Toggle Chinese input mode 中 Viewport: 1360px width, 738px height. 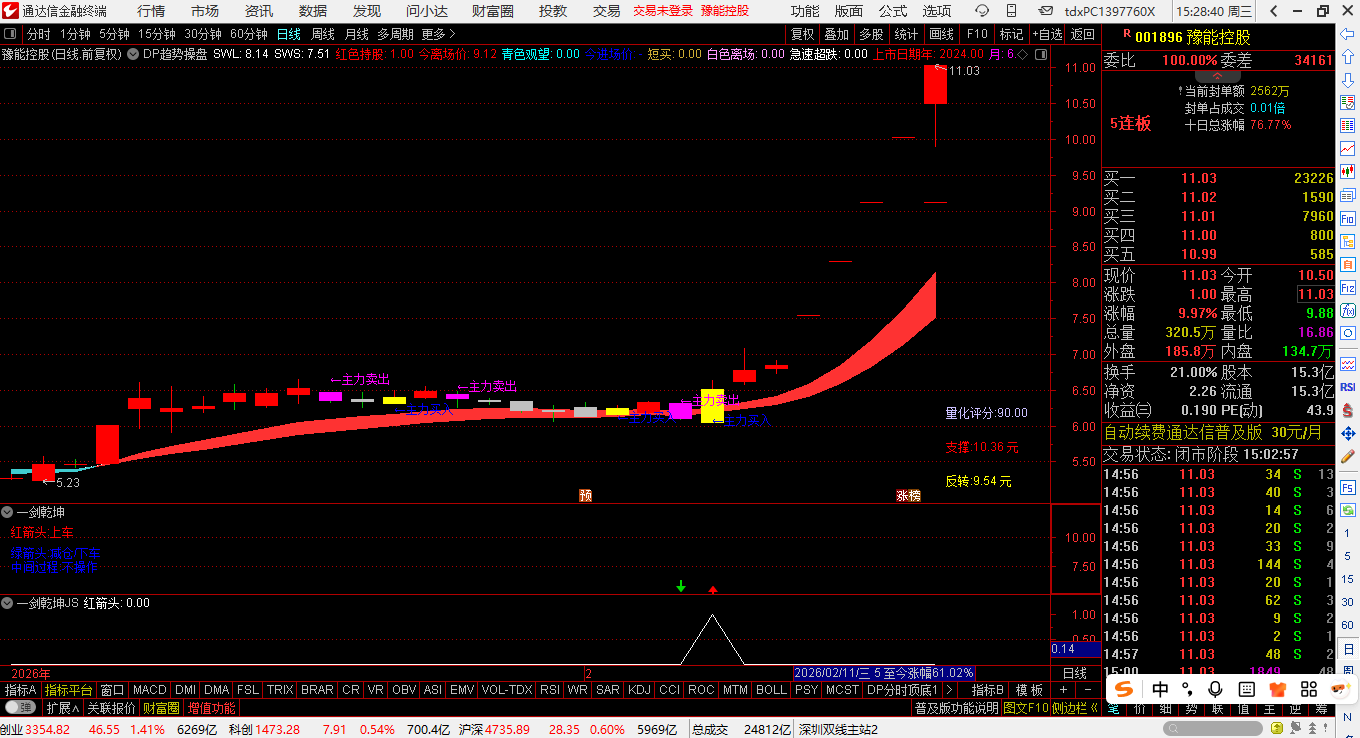[x=1160, y=689]
